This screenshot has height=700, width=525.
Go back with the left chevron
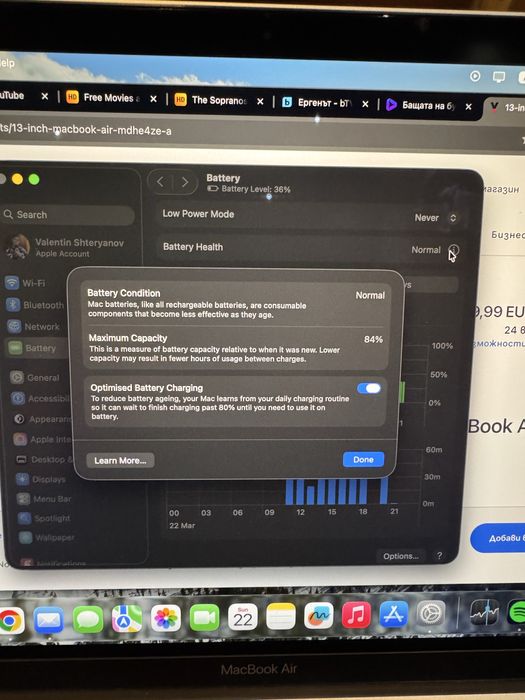pyautogui.click(x=161, y=182)
